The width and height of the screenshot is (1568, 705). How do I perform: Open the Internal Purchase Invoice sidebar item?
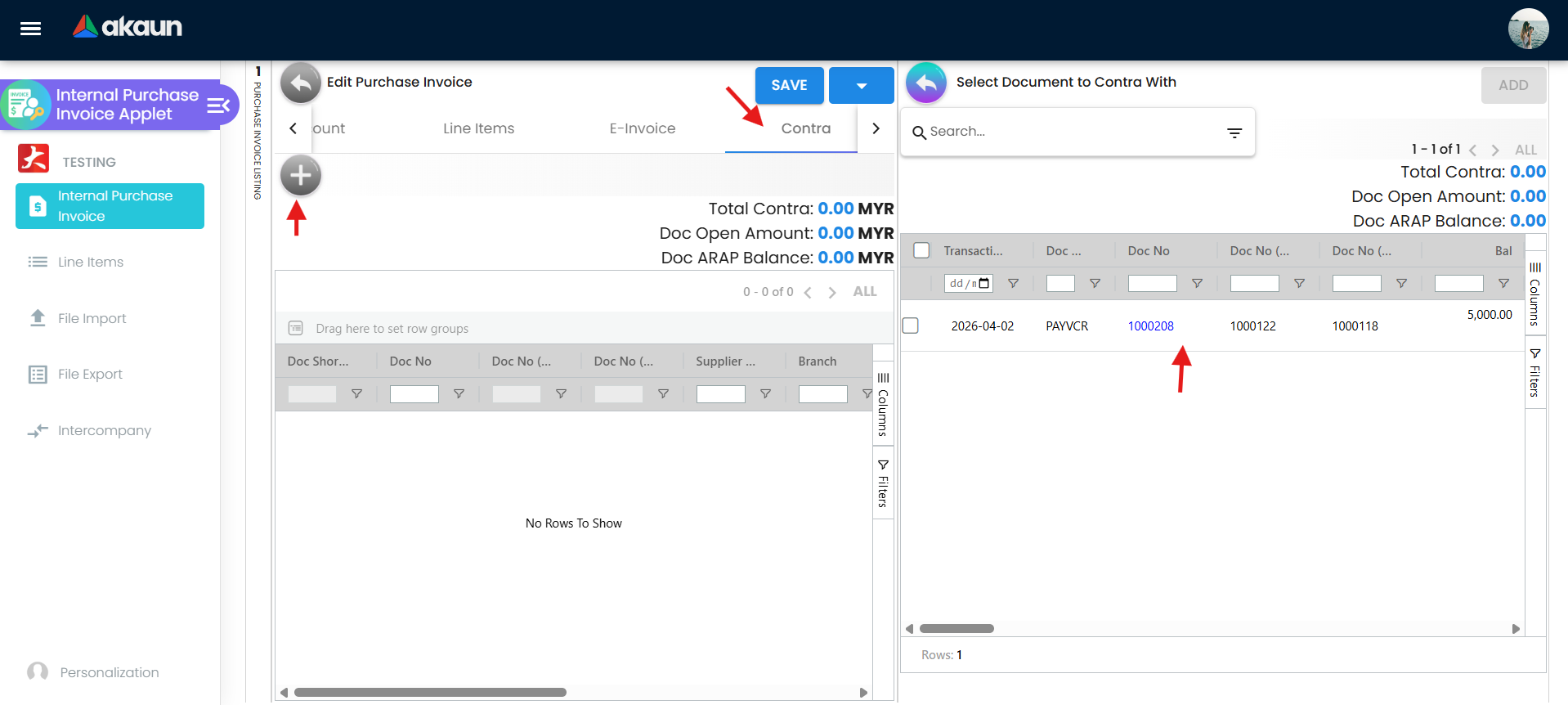pyautogui.click(x=110, y=206)
